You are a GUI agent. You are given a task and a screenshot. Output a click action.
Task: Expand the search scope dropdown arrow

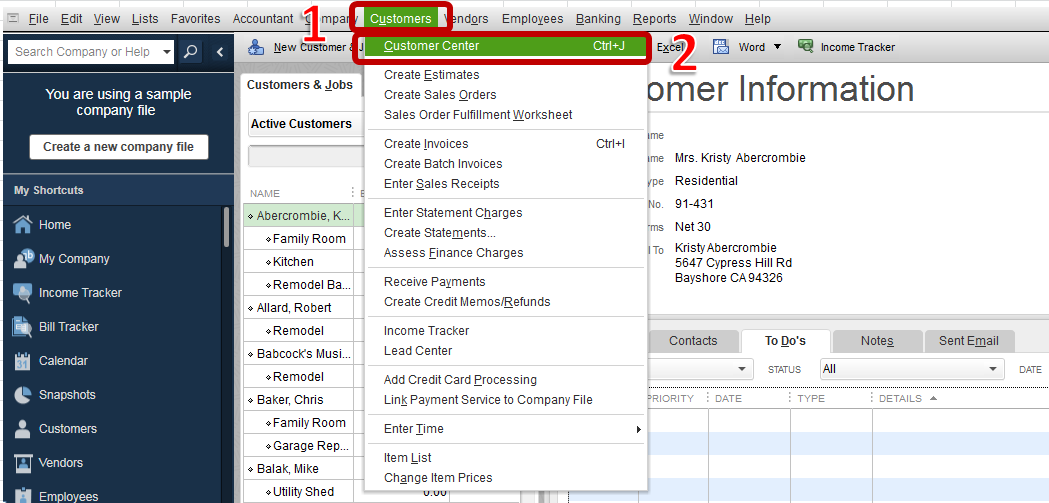[166, 52]
